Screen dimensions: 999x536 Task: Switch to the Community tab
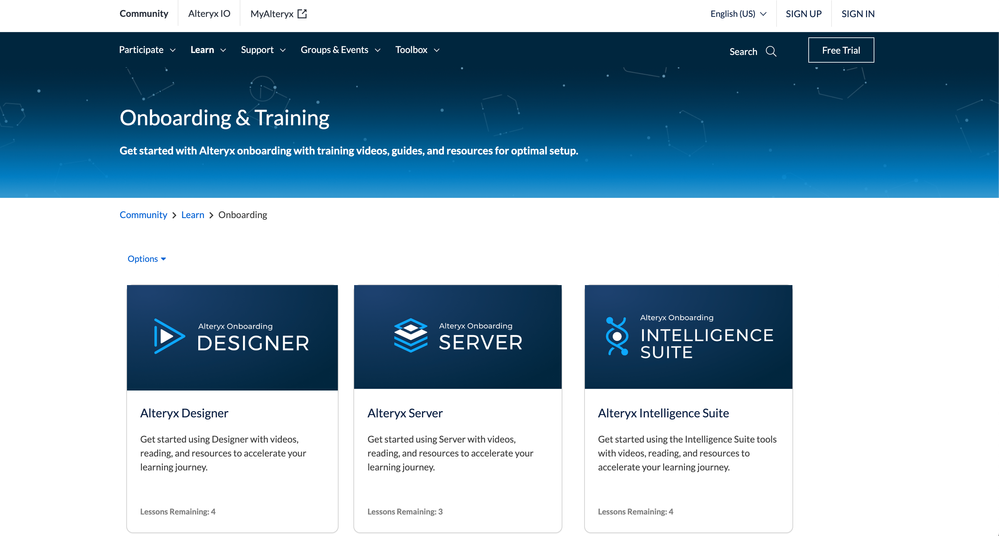144,13
